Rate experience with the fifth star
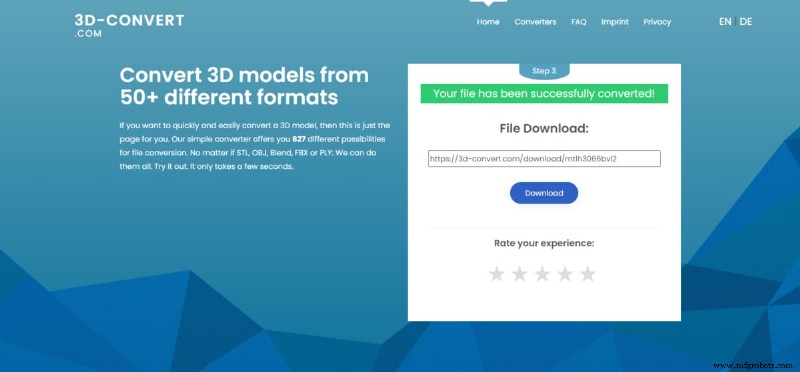800x372 pixels. click(x=588, y=274)
